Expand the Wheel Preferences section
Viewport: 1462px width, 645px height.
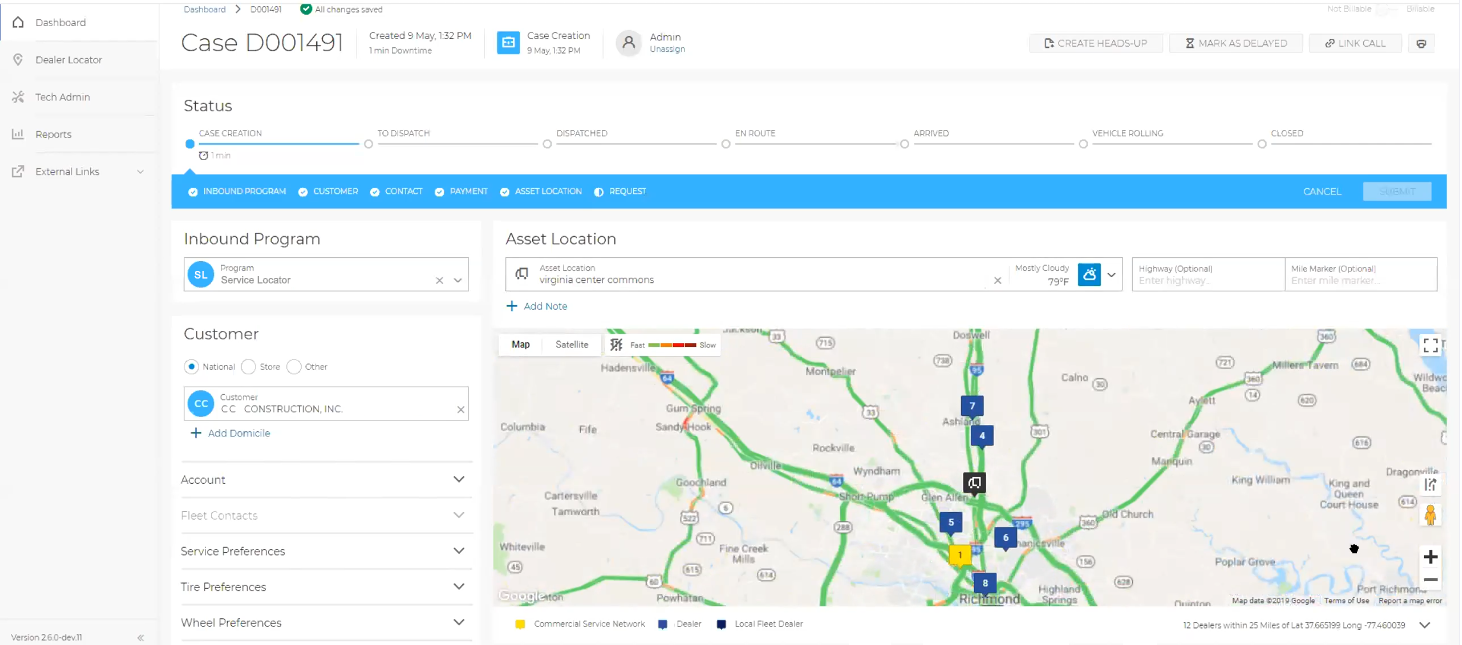pyautogui.click(x=459, y=622)
